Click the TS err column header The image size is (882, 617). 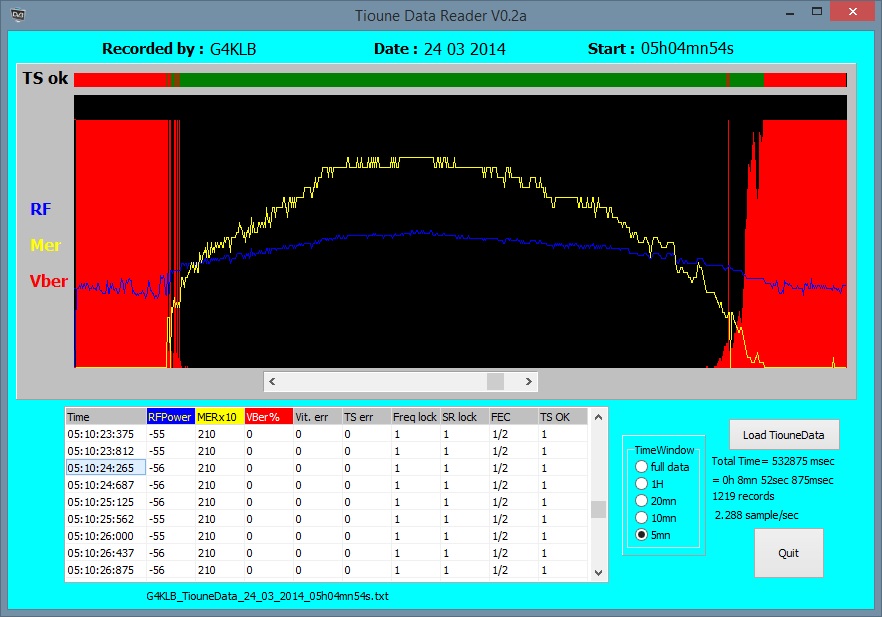[366, 417]
